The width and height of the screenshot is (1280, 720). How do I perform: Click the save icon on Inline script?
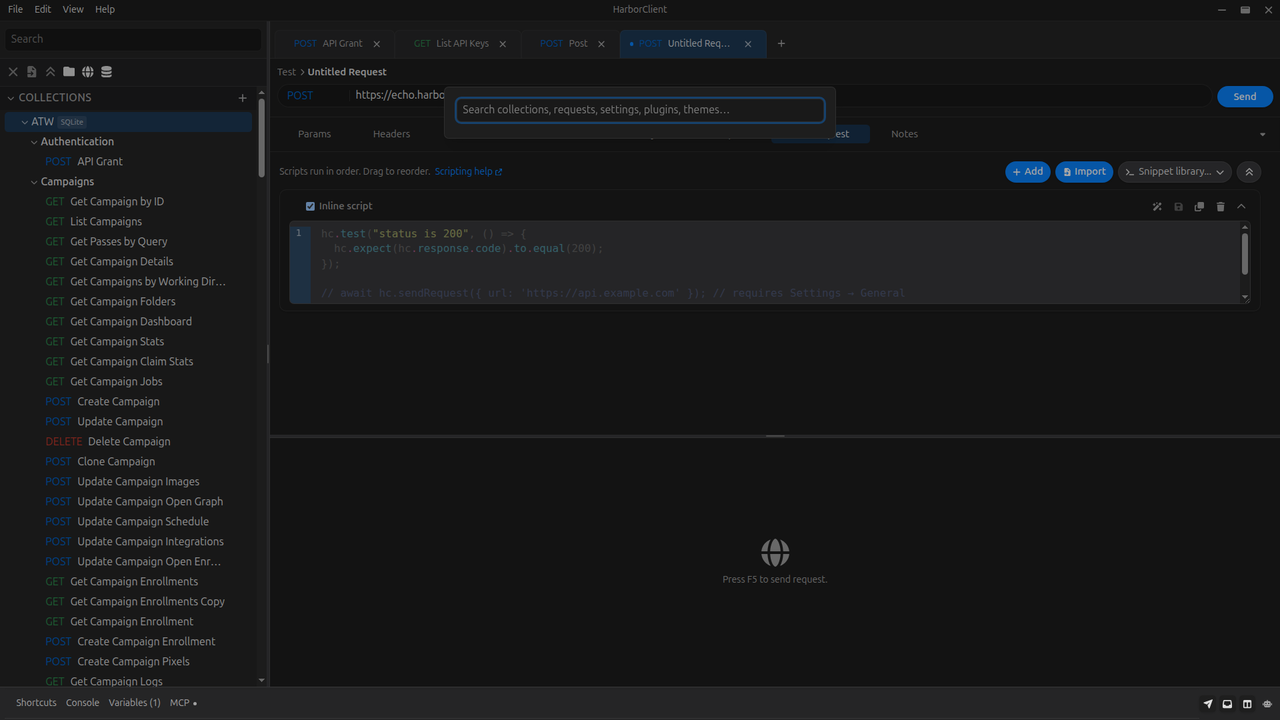tap(1178, 207)
